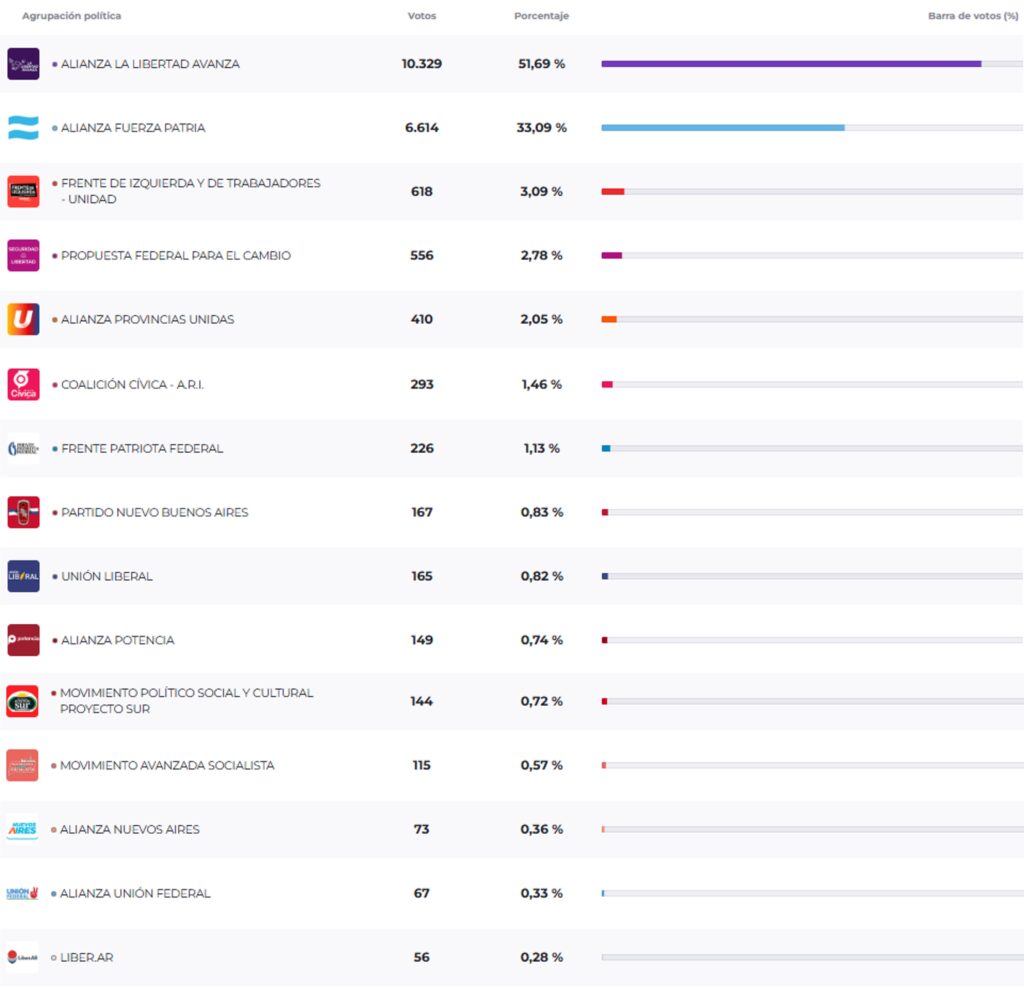Click the Alianza Unión Federal logo
Viewport: 1024px width, 1000px height.
23,893
